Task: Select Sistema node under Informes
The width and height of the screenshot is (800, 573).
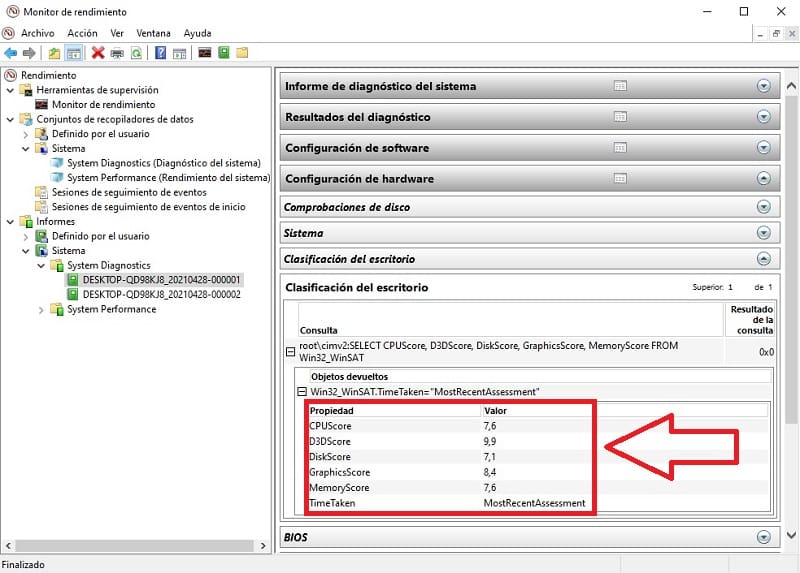Action: coord(68,251)
